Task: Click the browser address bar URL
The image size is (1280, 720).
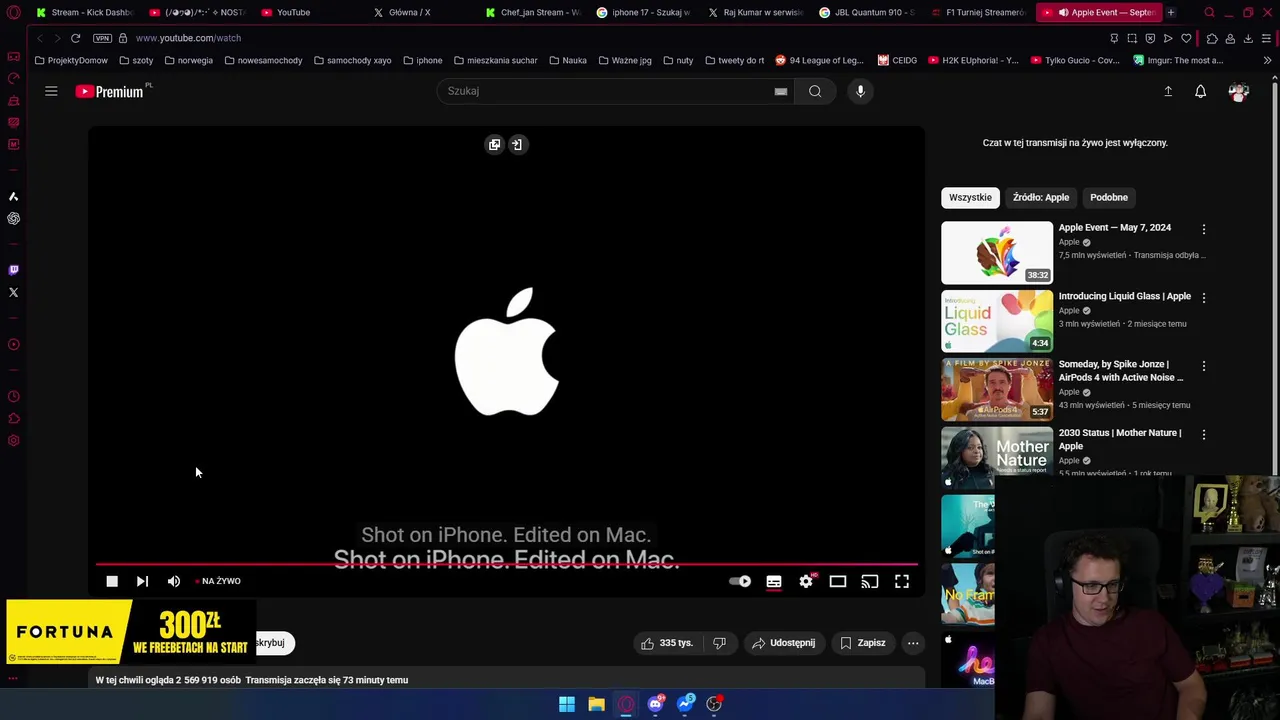Action: point(188,38)
